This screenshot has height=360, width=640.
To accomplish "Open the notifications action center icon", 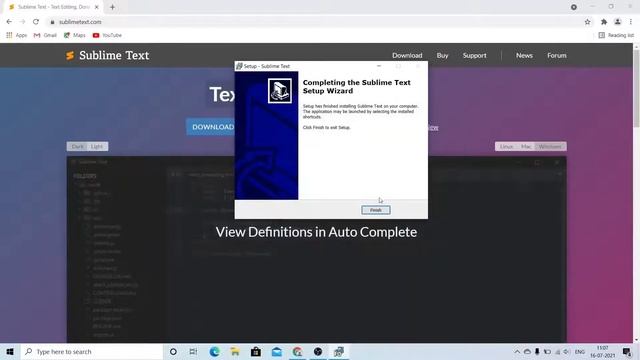I will (x=627, y=351).
